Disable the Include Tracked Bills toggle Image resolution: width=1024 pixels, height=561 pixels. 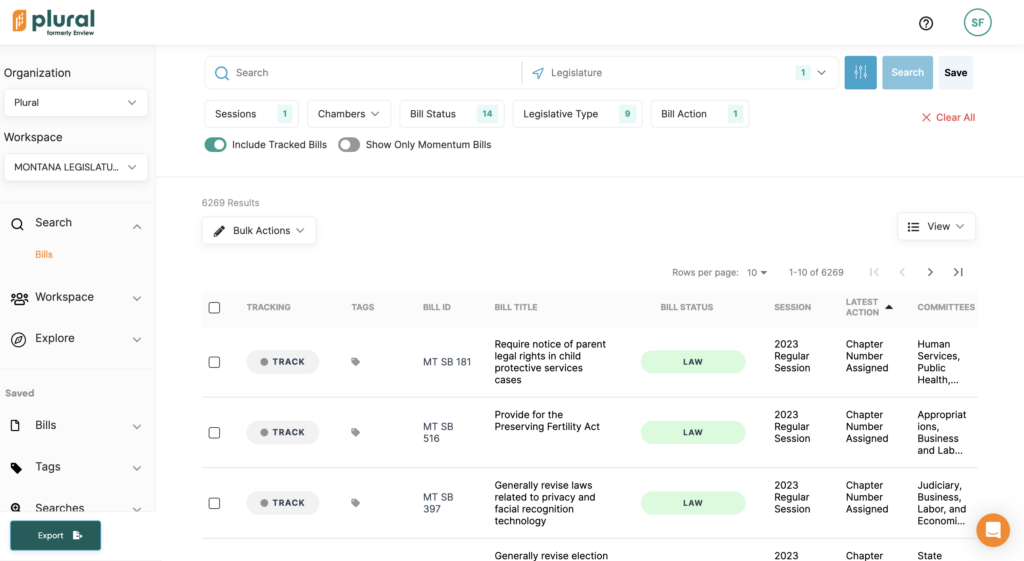215,145
